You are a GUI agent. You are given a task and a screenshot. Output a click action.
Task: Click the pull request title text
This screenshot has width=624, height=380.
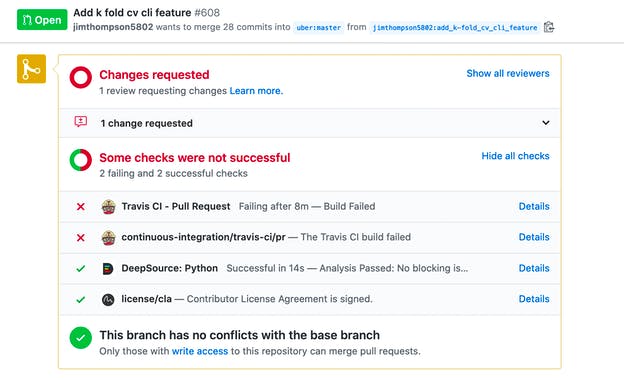(132, 13)
